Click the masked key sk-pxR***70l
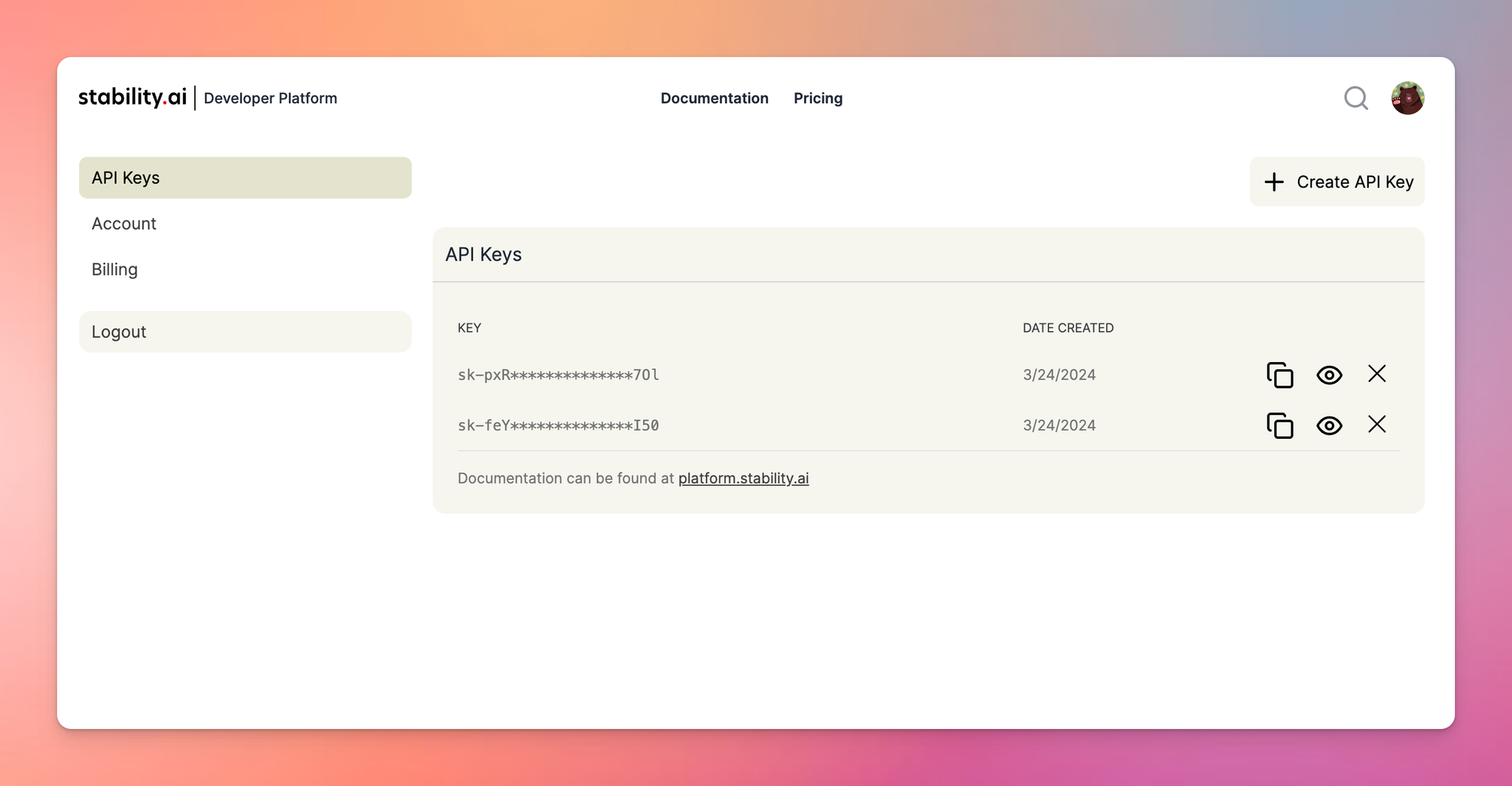This screenshot has width=1512, height=786. tap(558, 375)
